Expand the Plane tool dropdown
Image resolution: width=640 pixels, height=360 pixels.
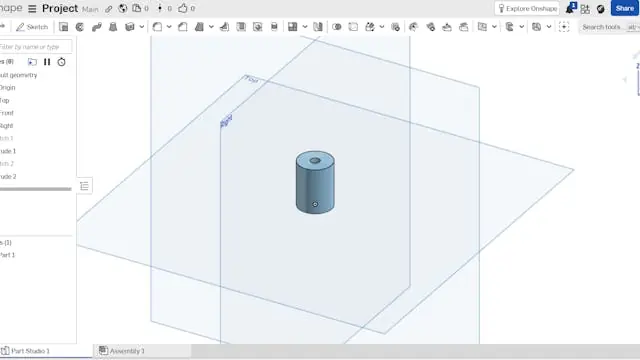click(x=494, y=27)
